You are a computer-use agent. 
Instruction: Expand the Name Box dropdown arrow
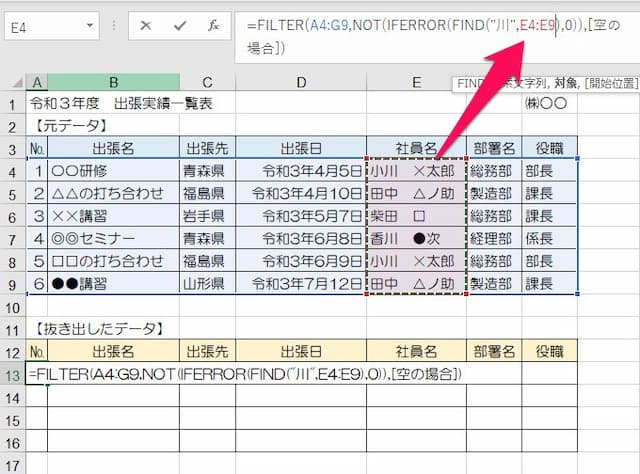click(89, 26)
